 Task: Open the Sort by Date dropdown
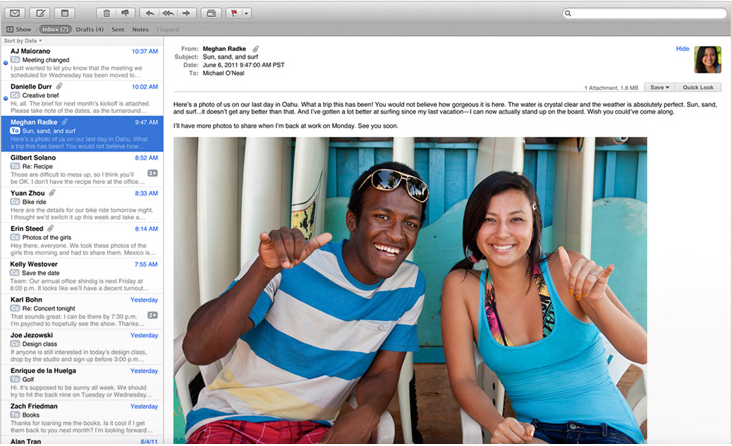point(23,41)
